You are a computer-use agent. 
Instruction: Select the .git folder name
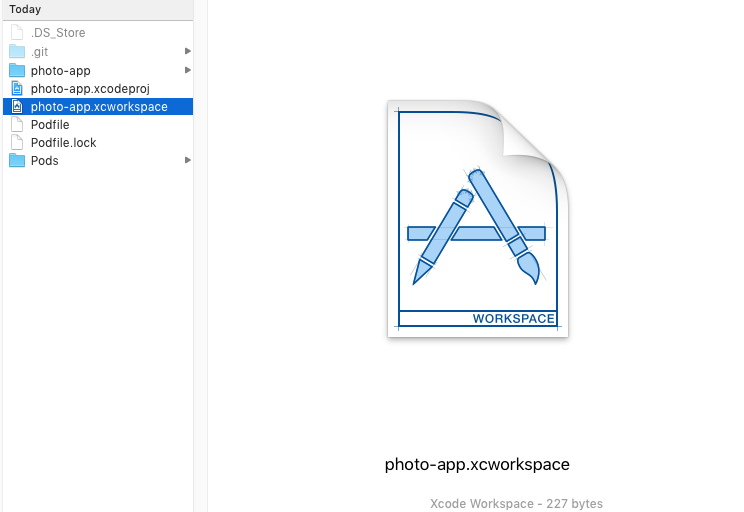(x=39, y=52)
